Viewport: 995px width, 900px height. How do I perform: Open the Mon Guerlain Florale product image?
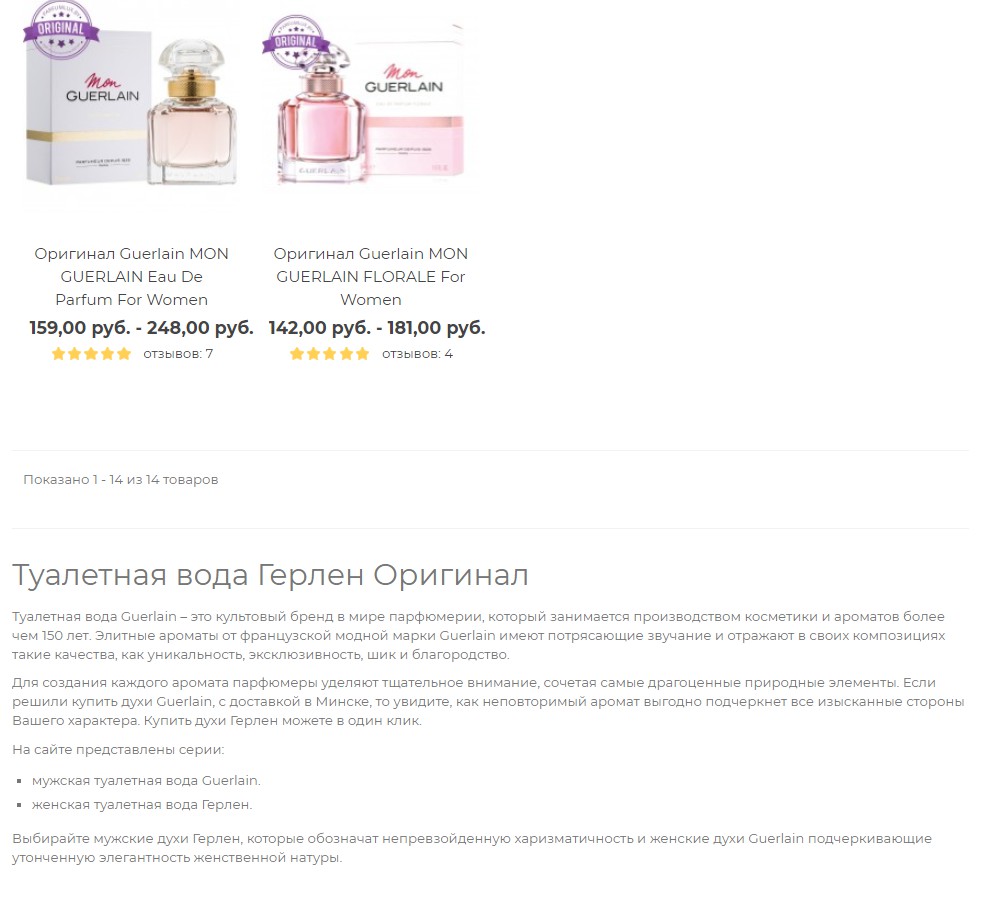coord(371,105)
